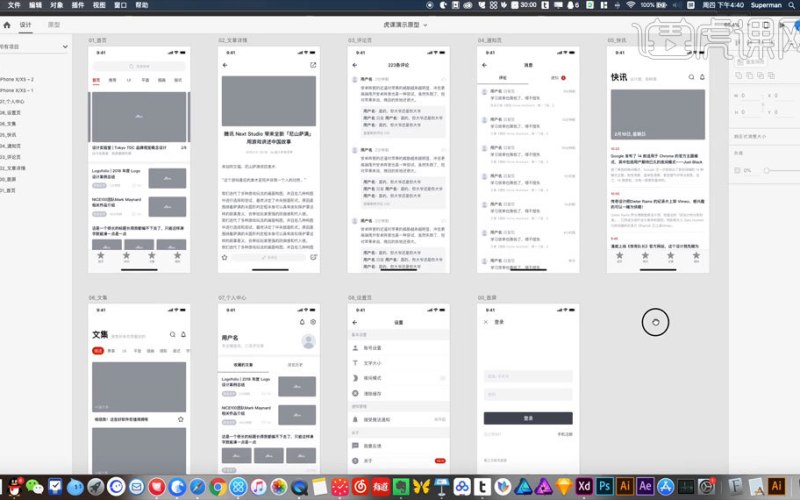
Task: Click the Home icon in XD toolbar
Action: (x=7, y=24)
